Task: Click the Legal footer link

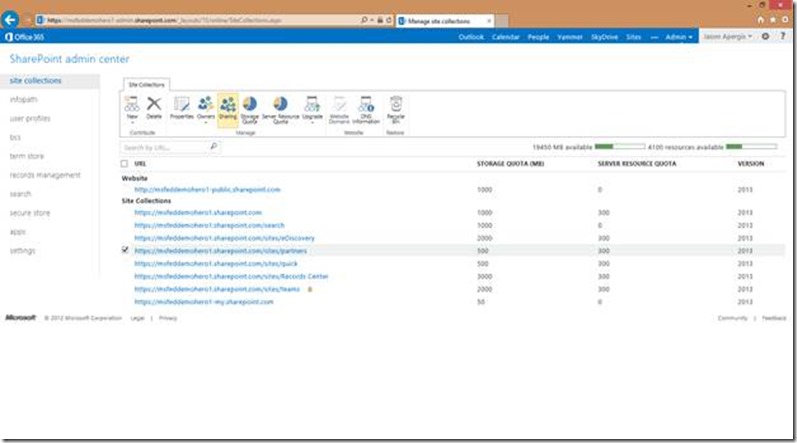Action: click(x=137, y=318)
